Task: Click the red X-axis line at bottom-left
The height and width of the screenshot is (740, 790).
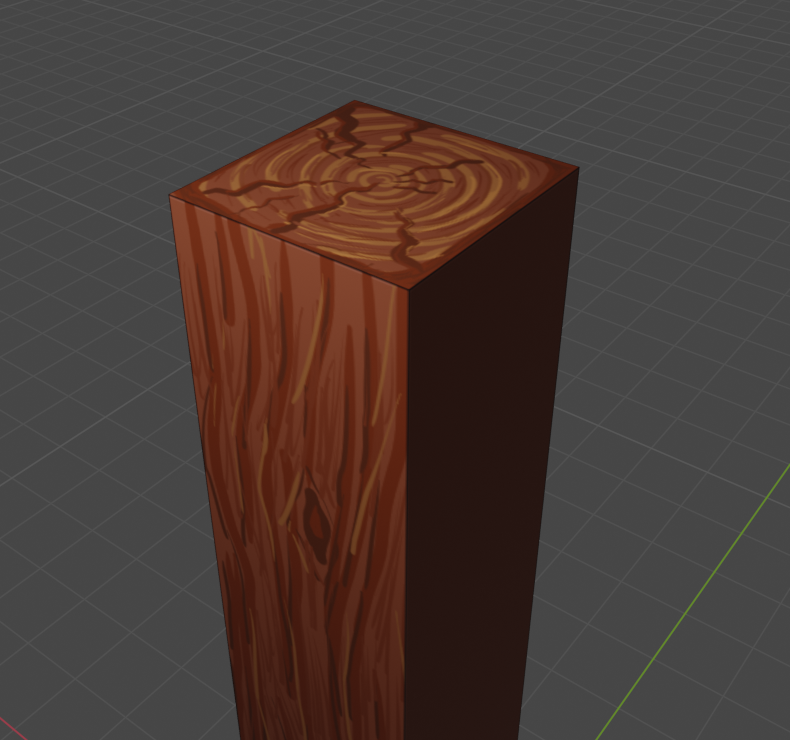Action: (10, 727)
